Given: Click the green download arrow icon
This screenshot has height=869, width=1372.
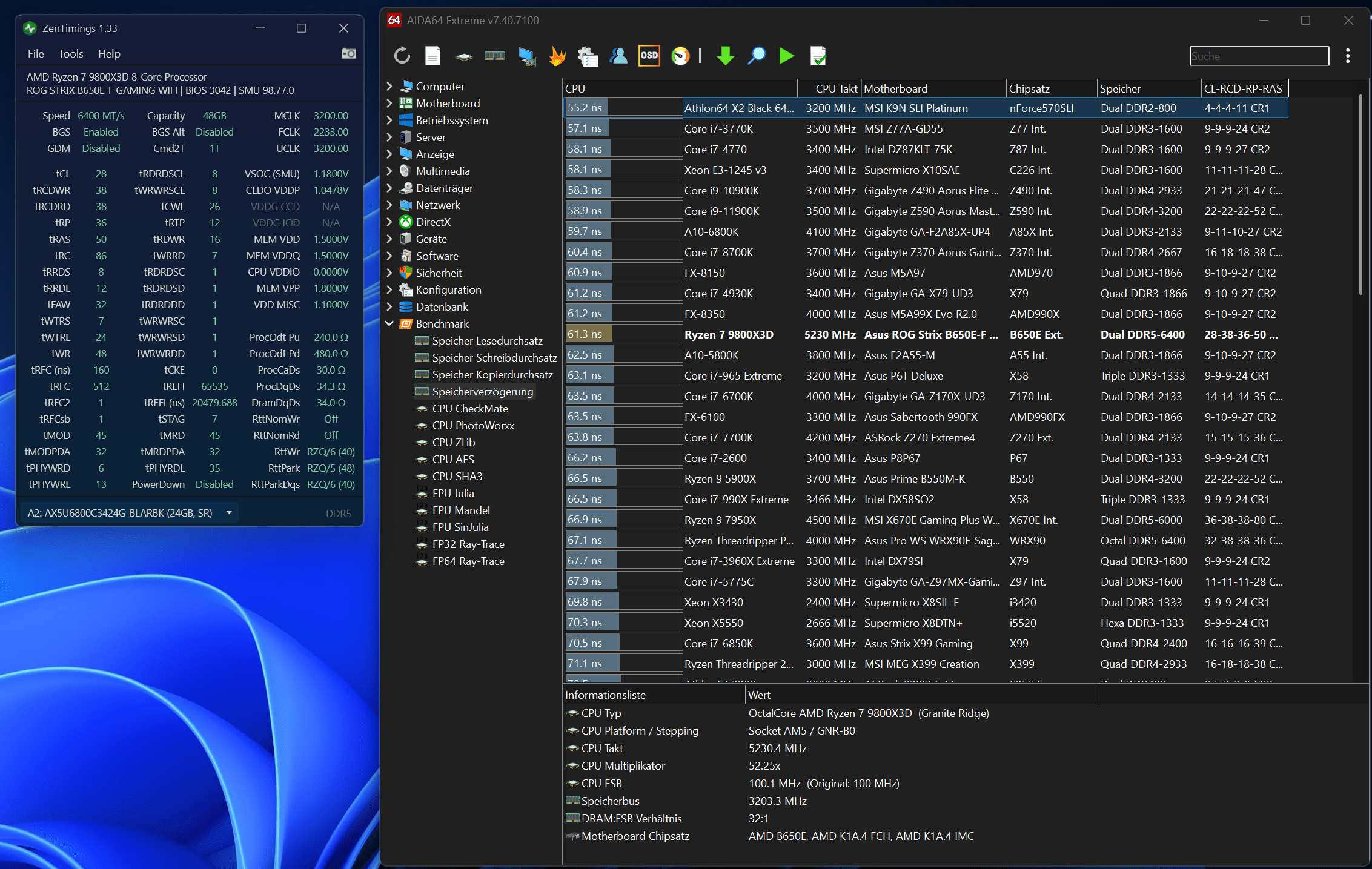Looking at the screenshot, I should pyautogui.click(x=725, y=56).
